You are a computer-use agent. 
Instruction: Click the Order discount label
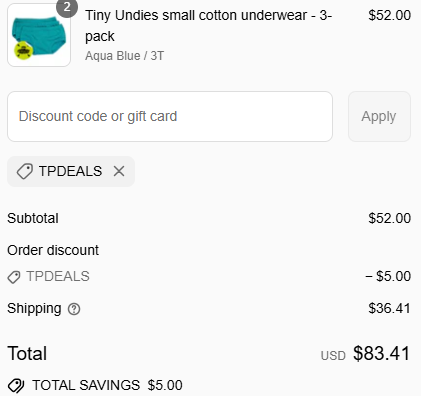53,250
